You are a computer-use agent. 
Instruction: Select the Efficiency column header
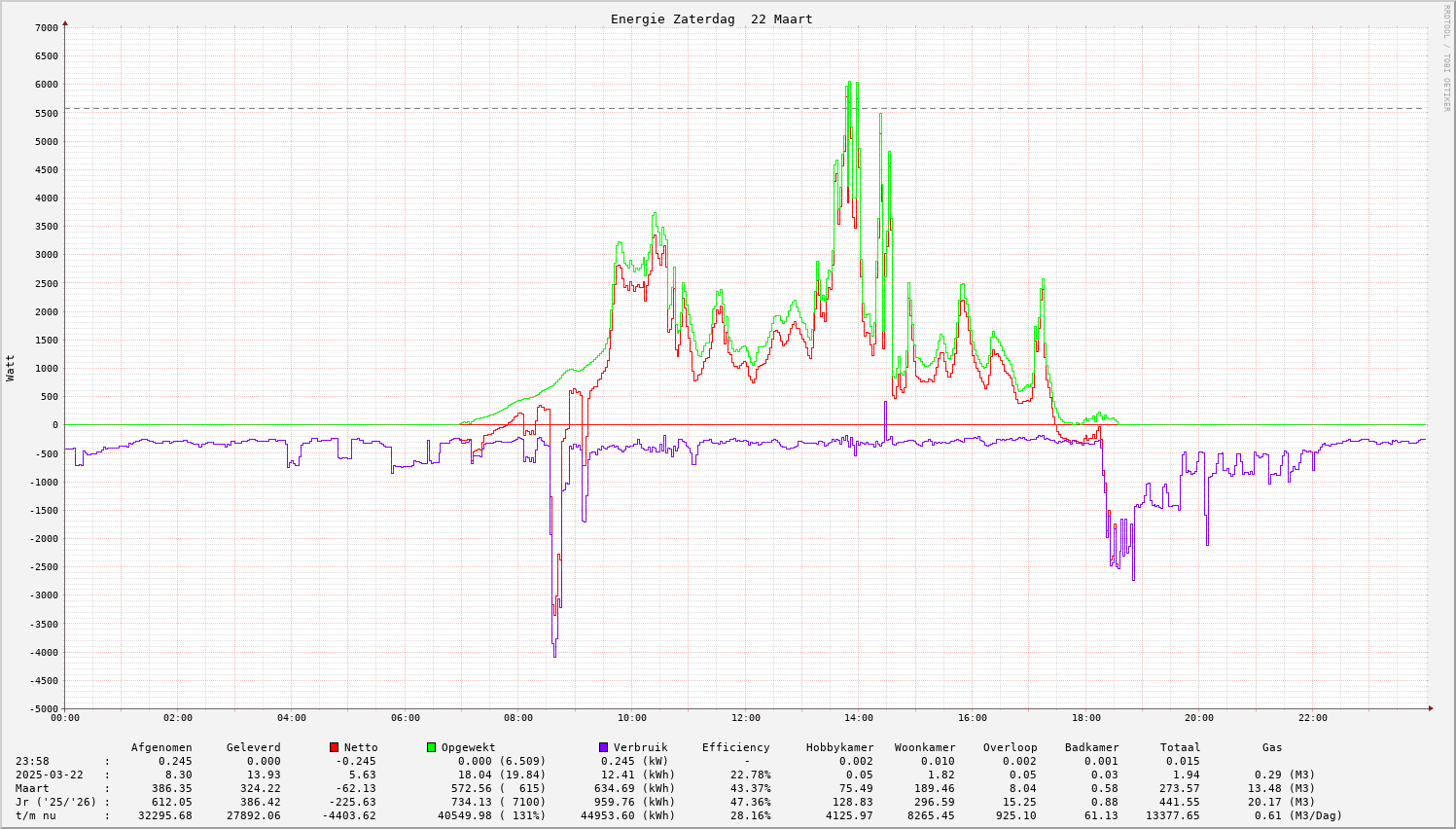735,747
